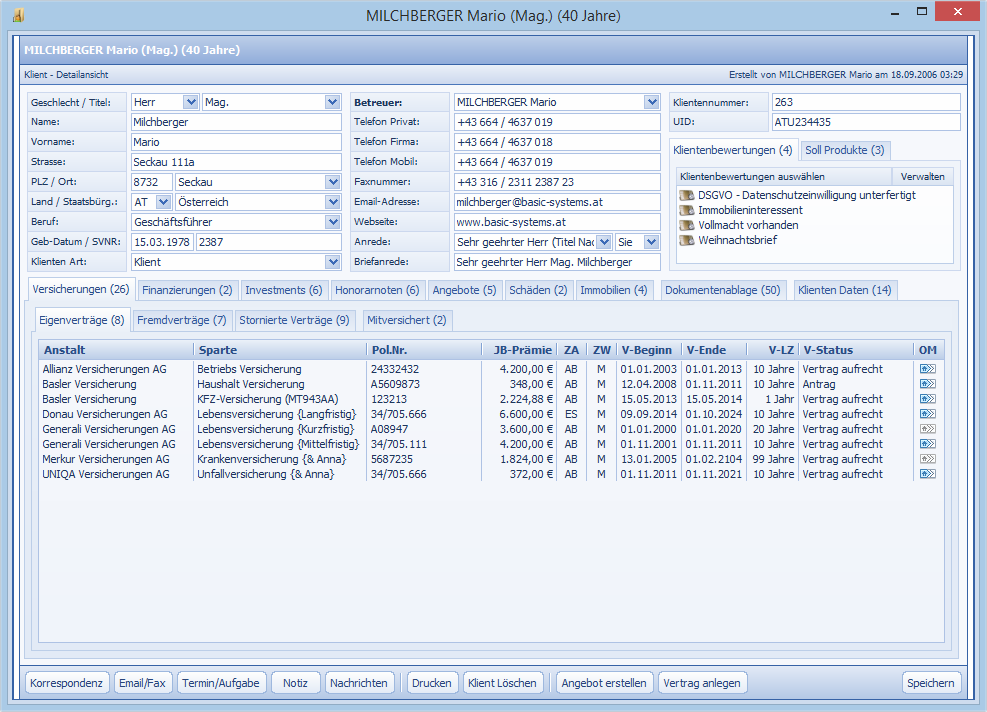The image size is (987, 712).
Task: Click the Email/Fax button
Action: click(x=142, y=683)
